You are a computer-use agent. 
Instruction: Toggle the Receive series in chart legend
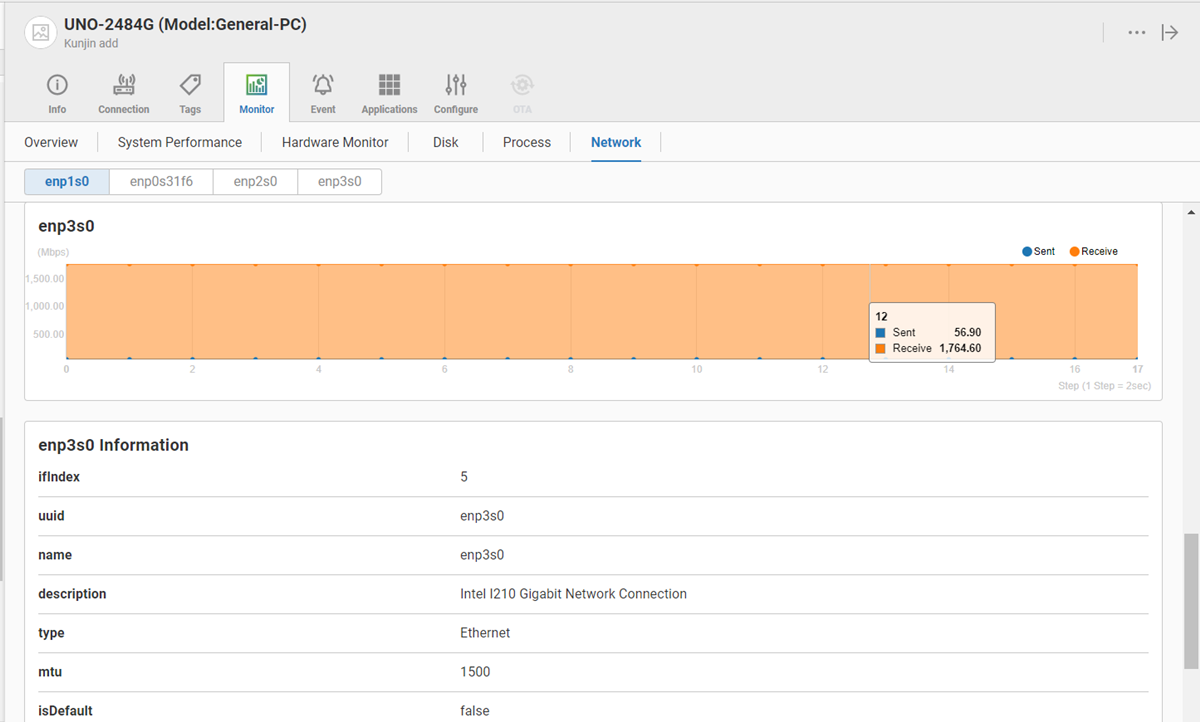(1093, 252)
